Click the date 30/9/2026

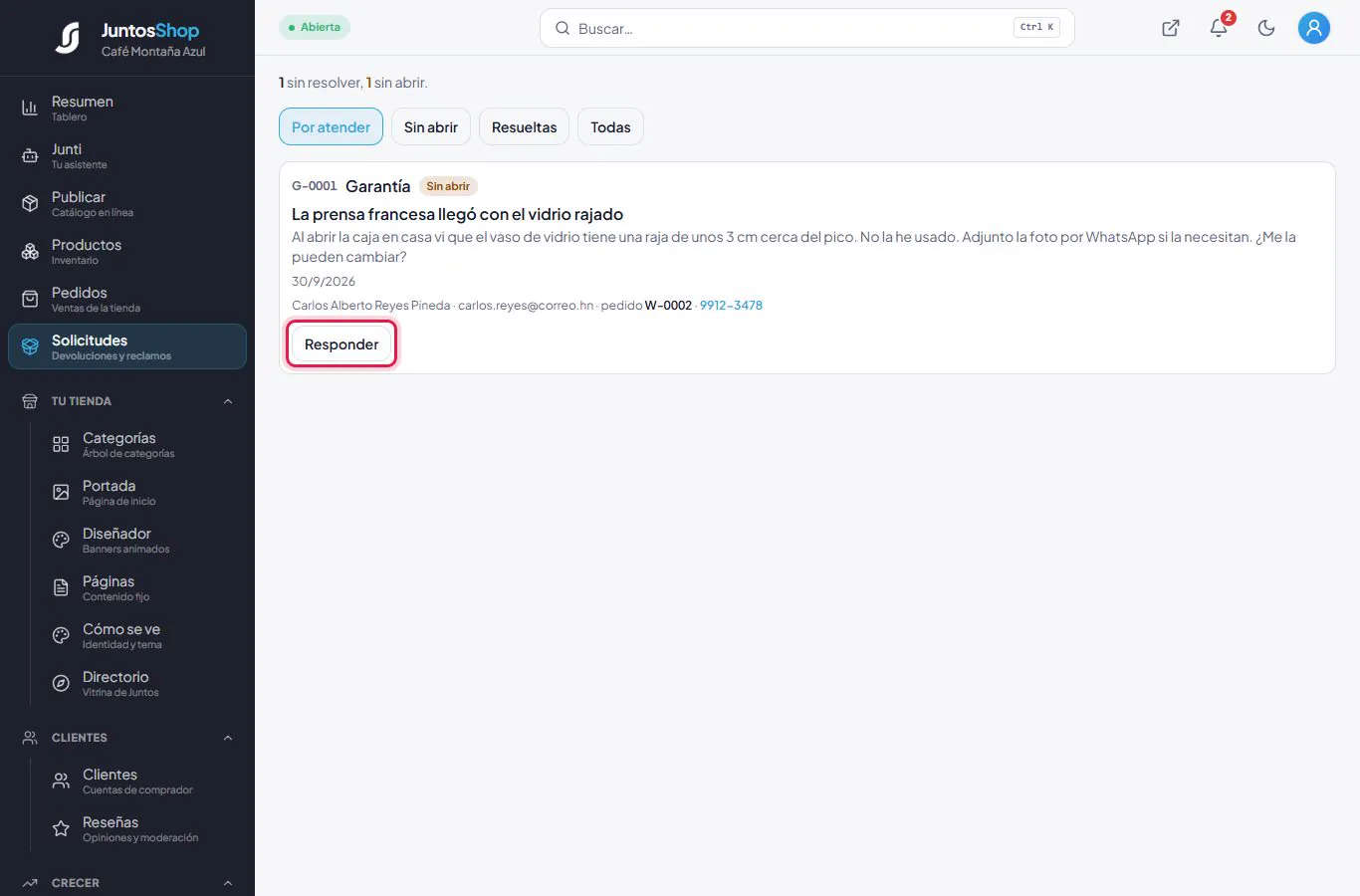pyautogui.click(x=324, y=282)
